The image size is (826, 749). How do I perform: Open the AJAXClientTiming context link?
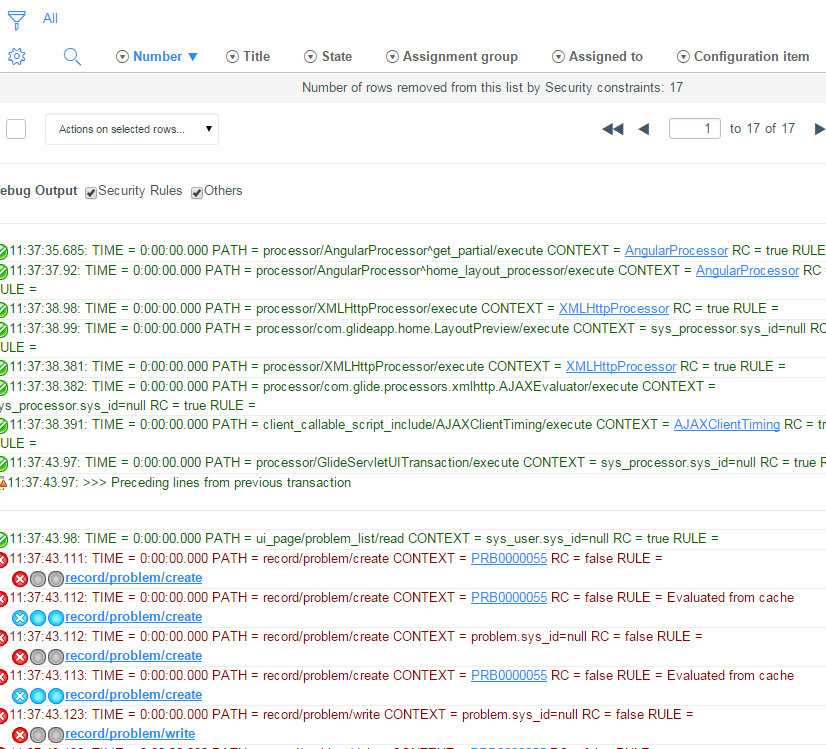click(x=727, y=425)
